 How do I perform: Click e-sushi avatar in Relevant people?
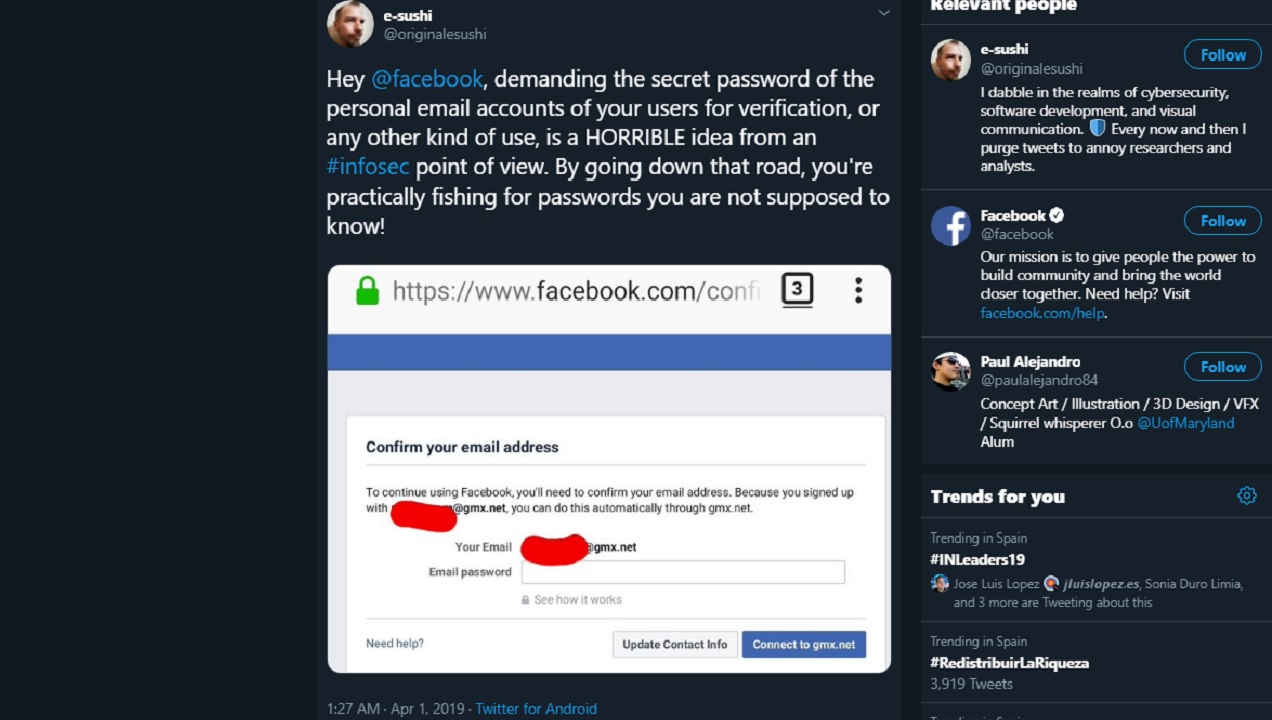coord(950,60)
